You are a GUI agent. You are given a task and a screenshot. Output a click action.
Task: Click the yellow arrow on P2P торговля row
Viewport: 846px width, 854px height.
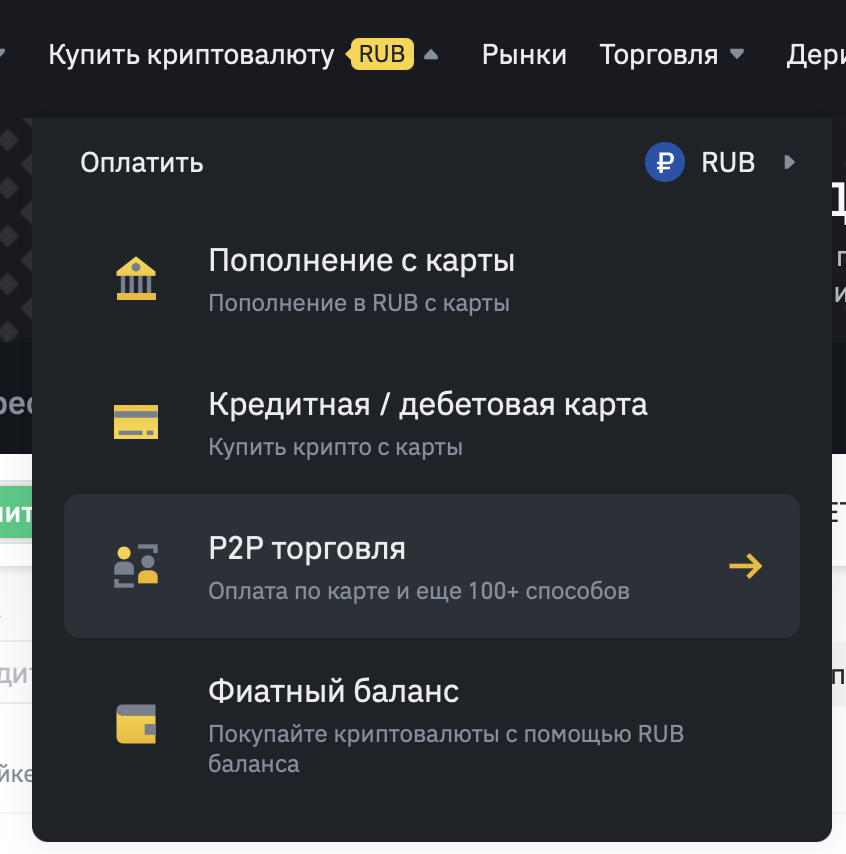pyautogui.click(x=745, y=566)
